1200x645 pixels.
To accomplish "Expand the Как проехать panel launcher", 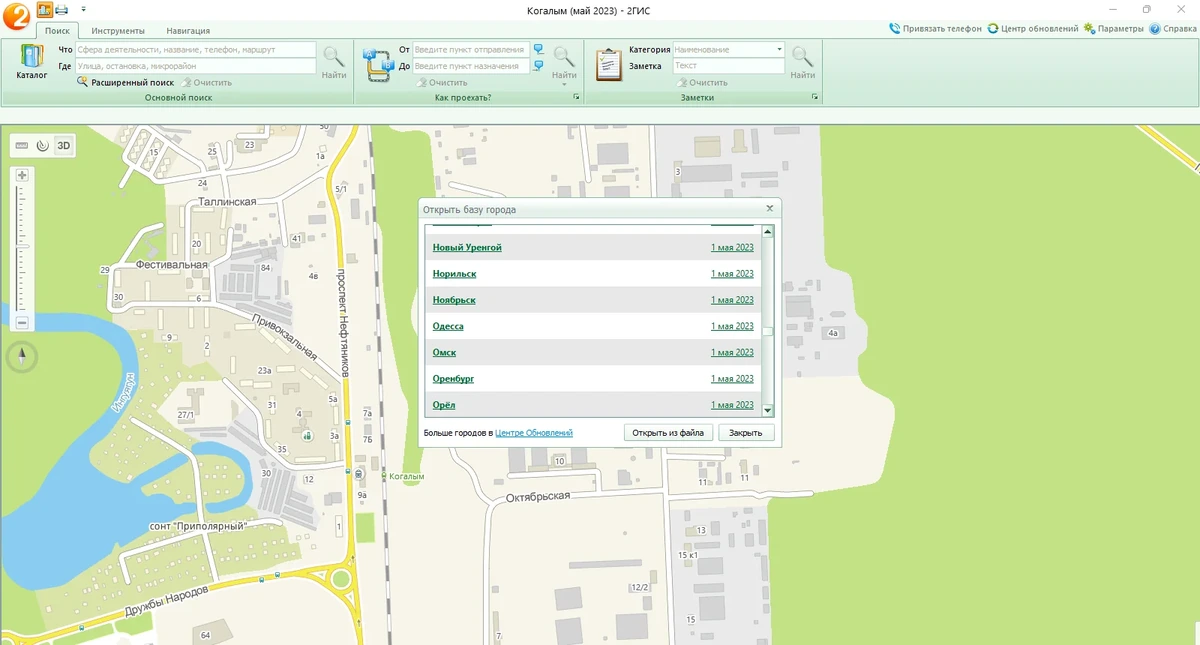I will click(x=576, y=98).
